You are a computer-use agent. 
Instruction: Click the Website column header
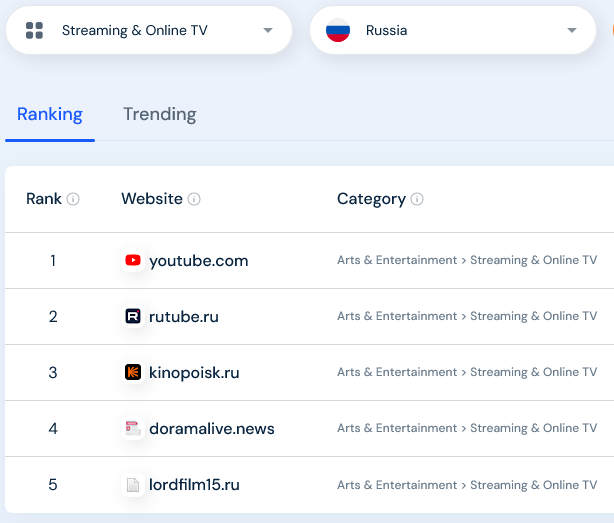pos(152,199)
